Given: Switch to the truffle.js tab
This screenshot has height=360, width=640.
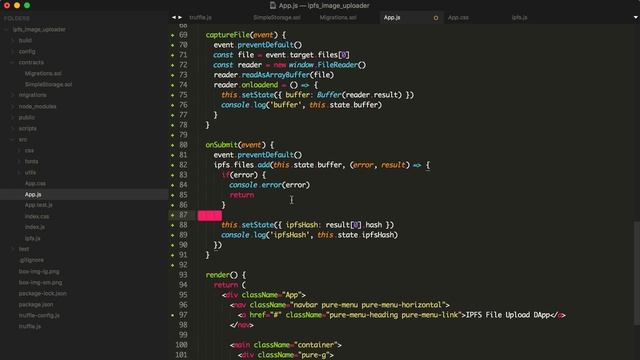Looking at the screenshot, I should point(200,18).
